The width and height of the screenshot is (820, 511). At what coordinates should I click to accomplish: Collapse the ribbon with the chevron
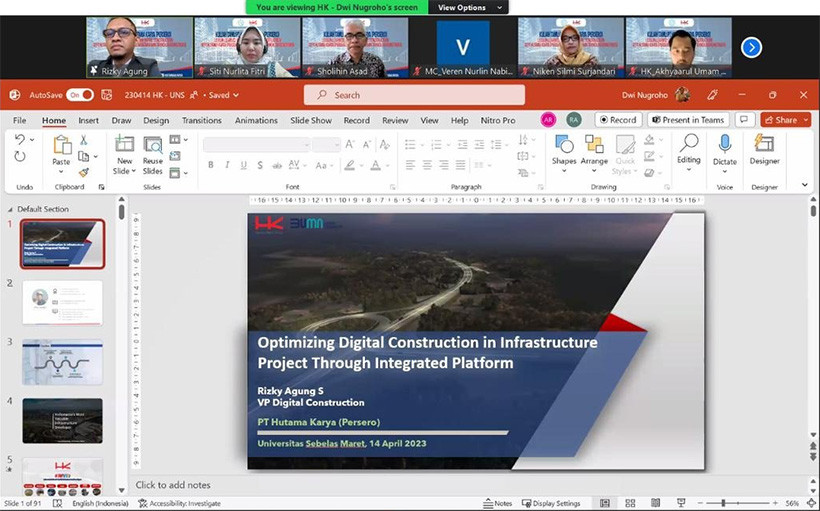click(x=805, y=185)
